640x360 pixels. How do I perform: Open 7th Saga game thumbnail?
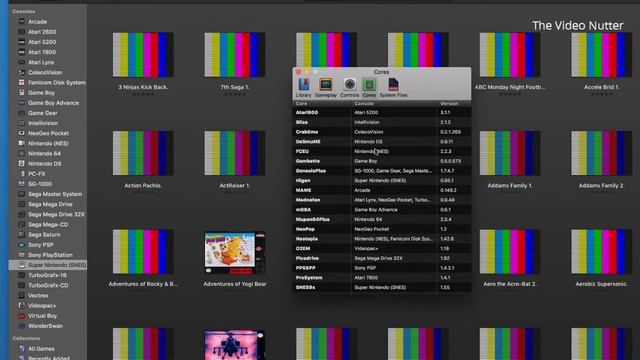[235, 55]
